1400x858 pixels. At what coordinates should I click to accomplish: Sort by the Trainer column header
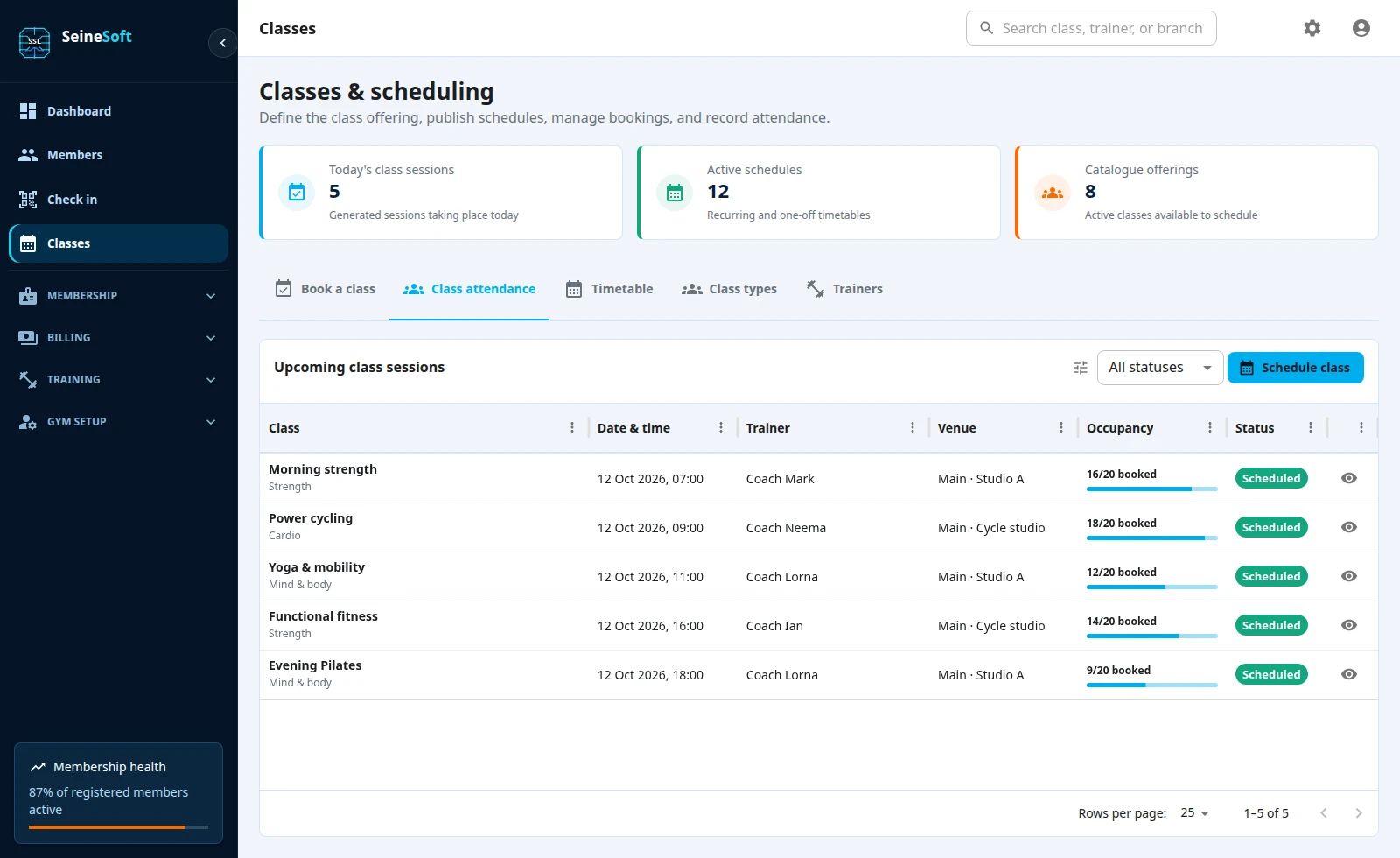coord(767,428)
